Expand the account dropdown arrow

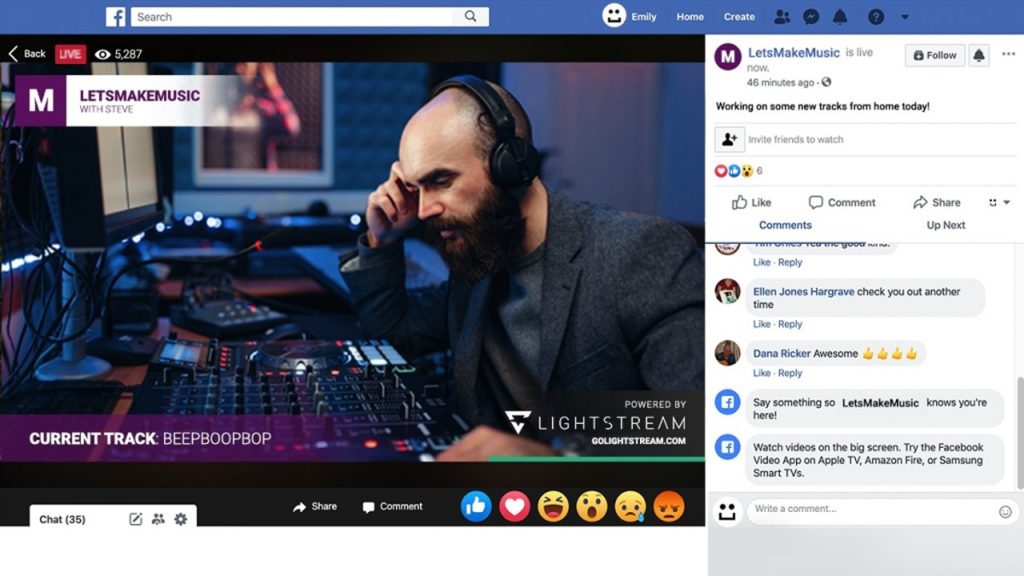coord(905,17)
